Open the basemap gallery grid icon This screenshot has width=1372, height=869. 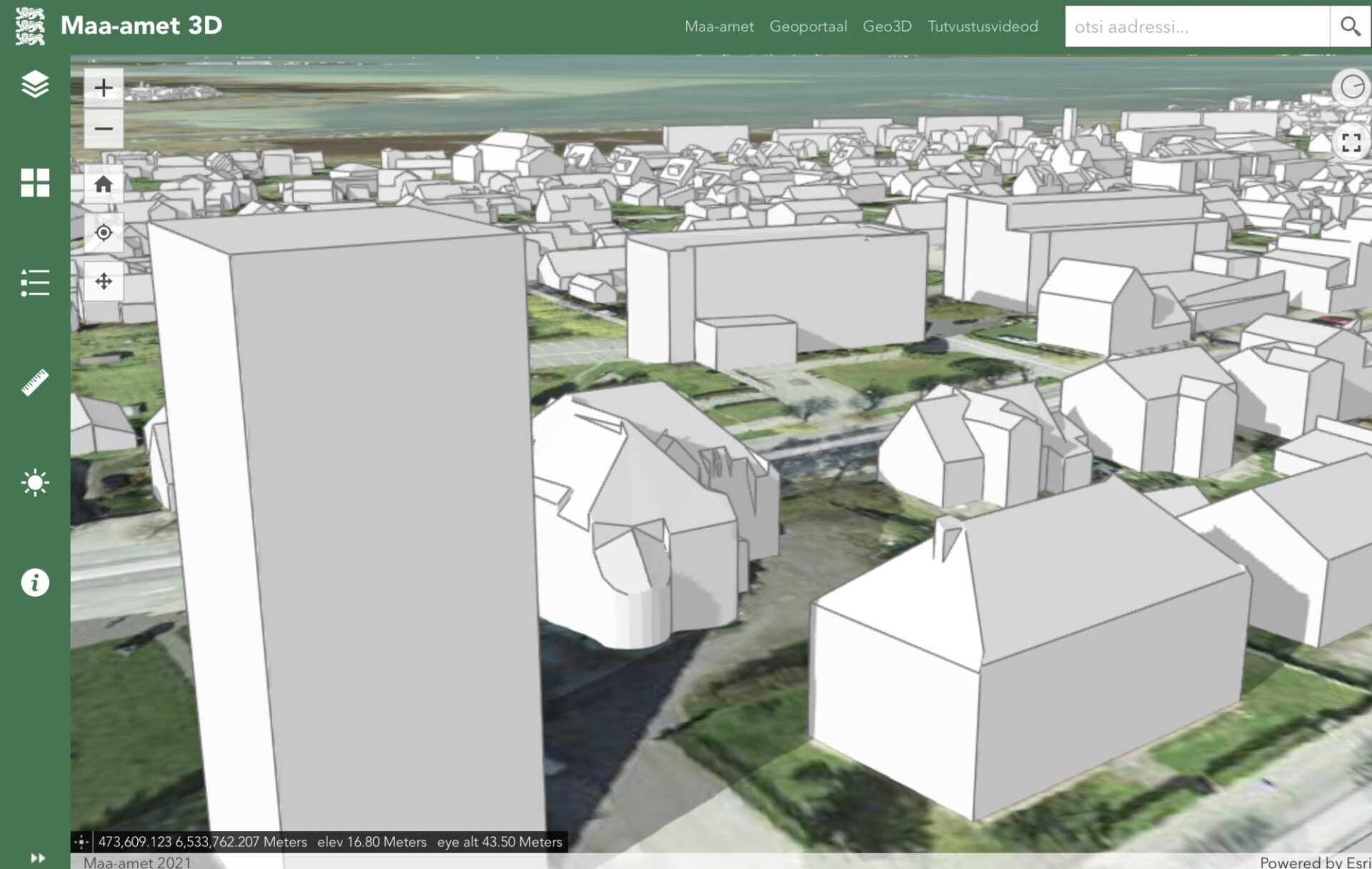pos(35,183)
